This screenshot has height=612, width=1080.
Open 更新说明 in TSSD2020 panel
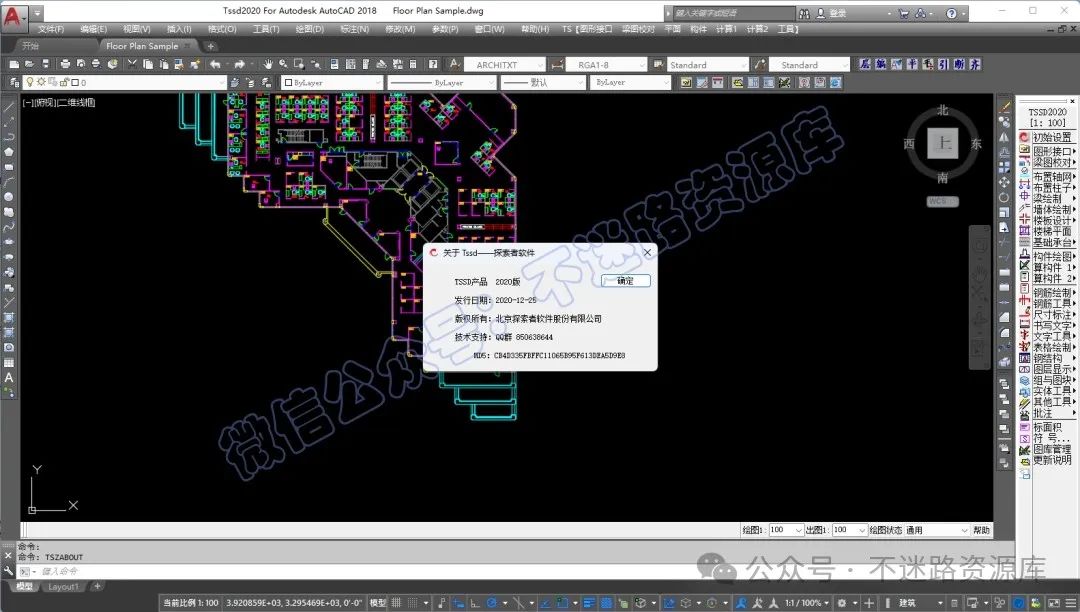click(1052, 460)
